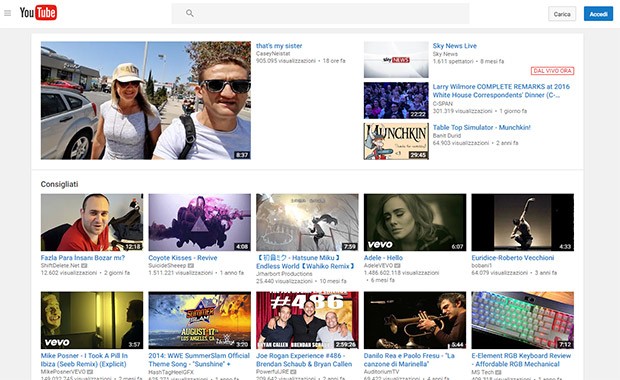Viewport: 620px width, 380px height.
Task: Open Mike Posner - I Took A Pill title
Action: pyautogui.click(x=84, y=360)
